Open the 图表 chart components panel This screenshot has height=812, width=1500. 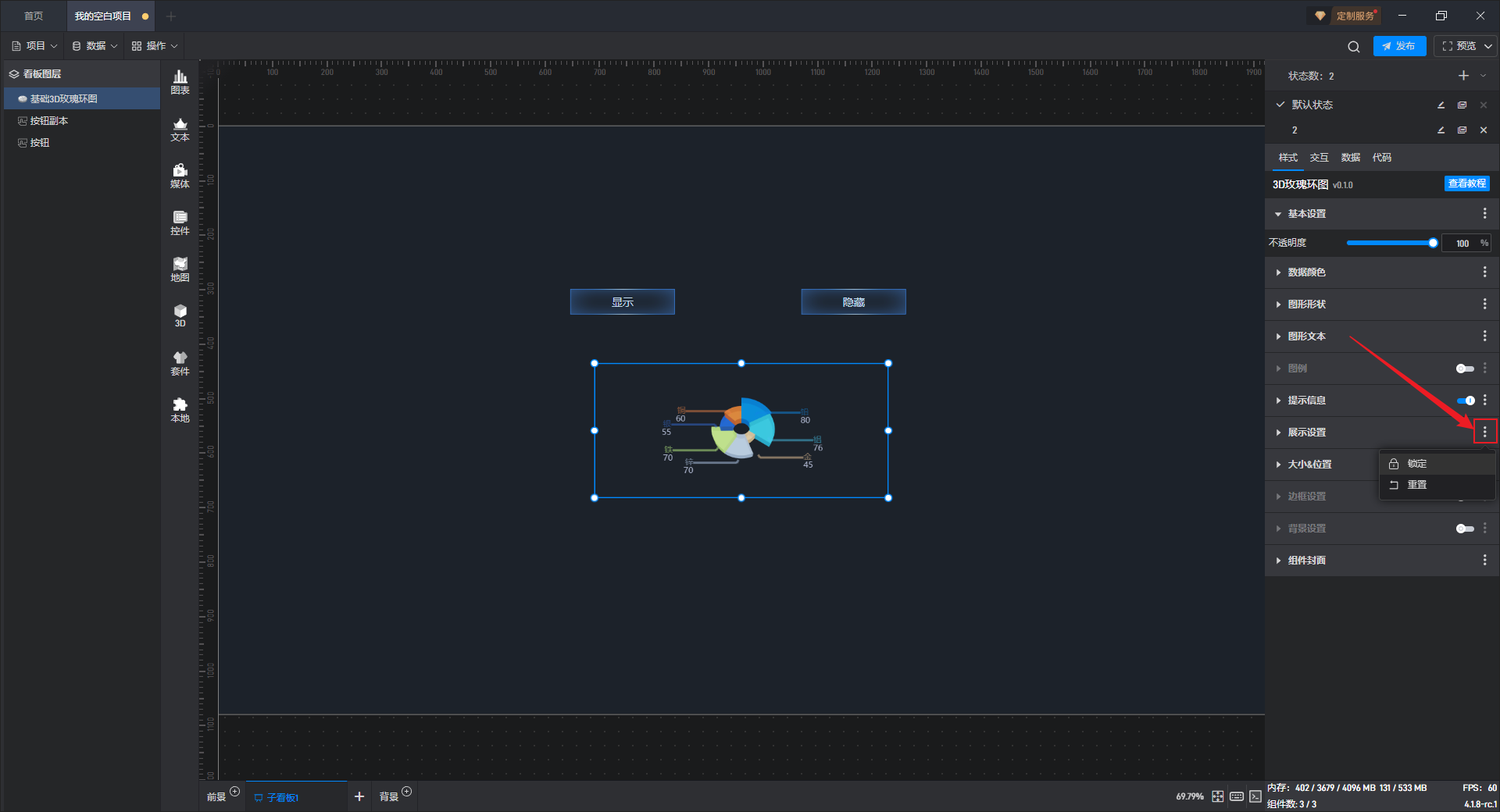[180, 82]
